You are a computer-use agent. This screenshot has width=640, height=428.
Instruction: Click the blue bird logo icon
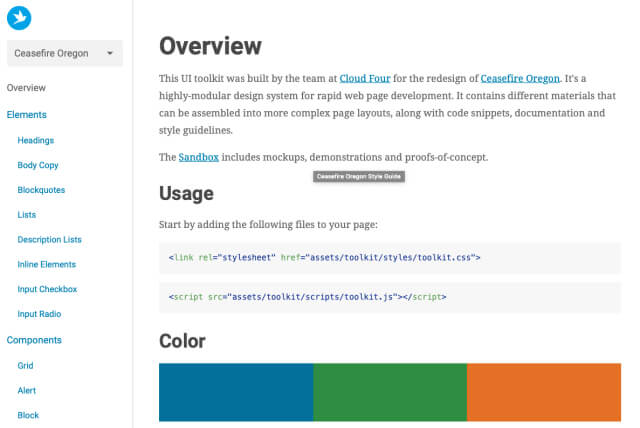[19, 18]
